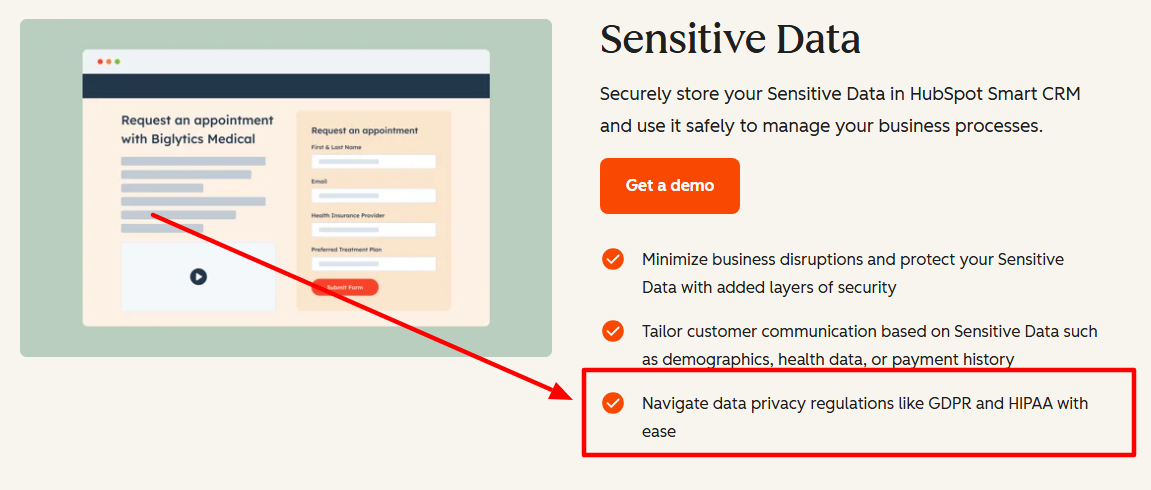1151x490 pixels.
Task: Click the "Sensitive Data" heading
Action: [x=730, y=39]
